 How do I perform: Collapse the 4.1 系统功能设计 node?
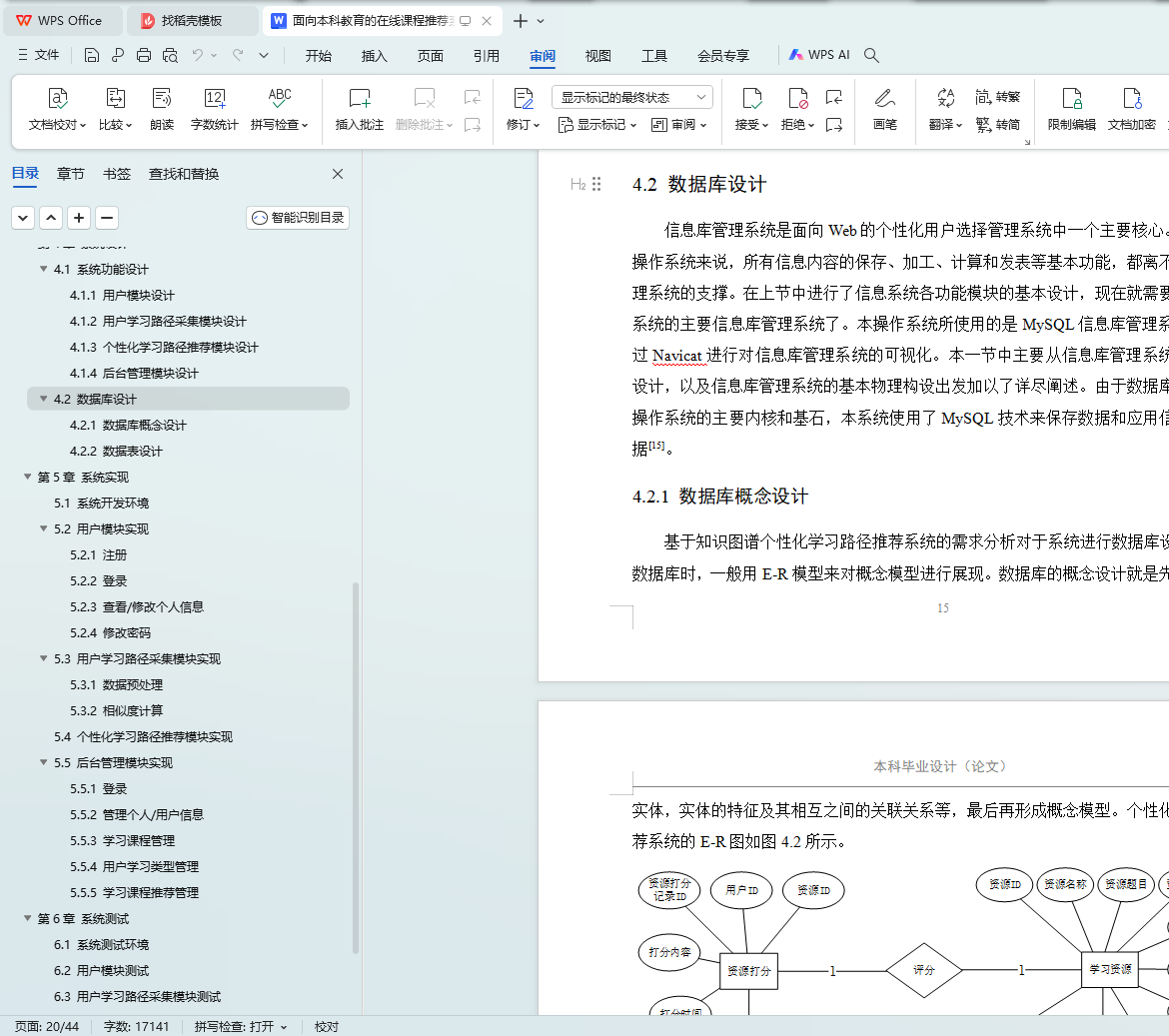43,269
